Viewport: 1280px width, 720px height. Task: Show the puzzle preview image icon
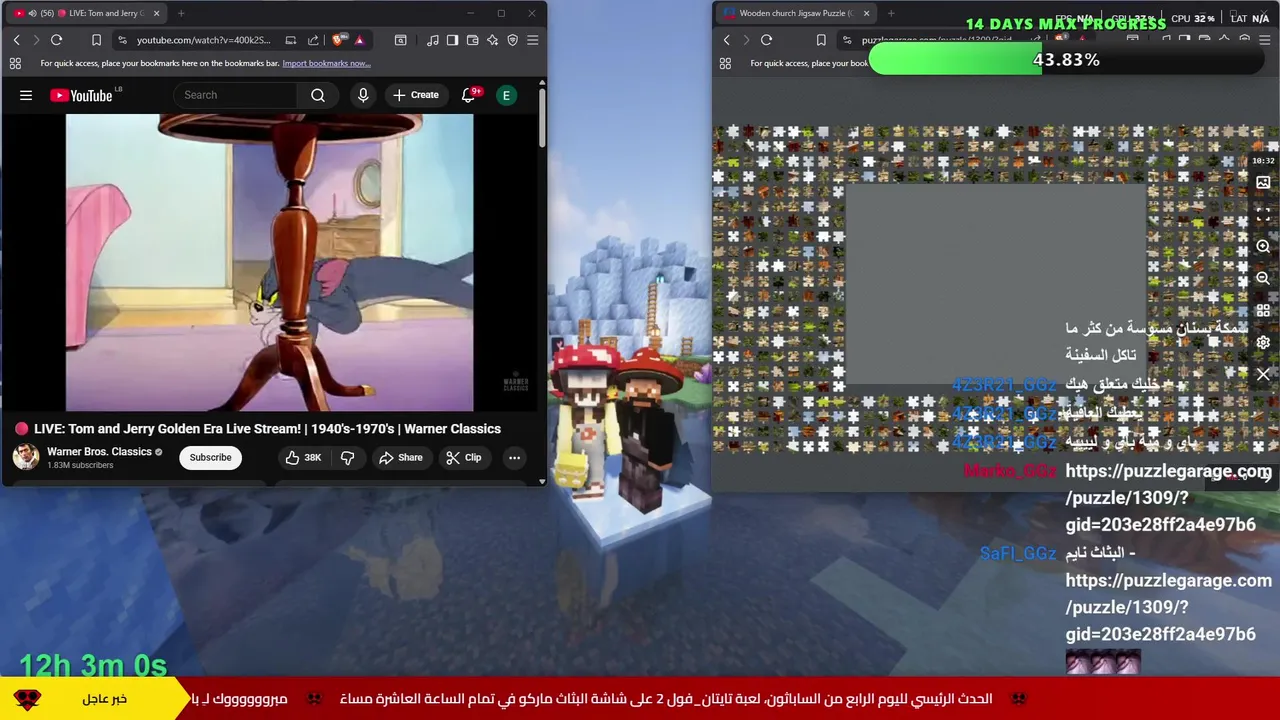pos(1263,183)
